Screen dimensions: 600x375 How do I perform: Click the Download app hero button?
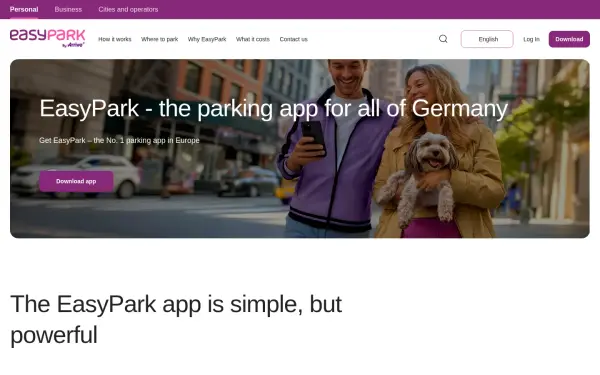point(76,181)
